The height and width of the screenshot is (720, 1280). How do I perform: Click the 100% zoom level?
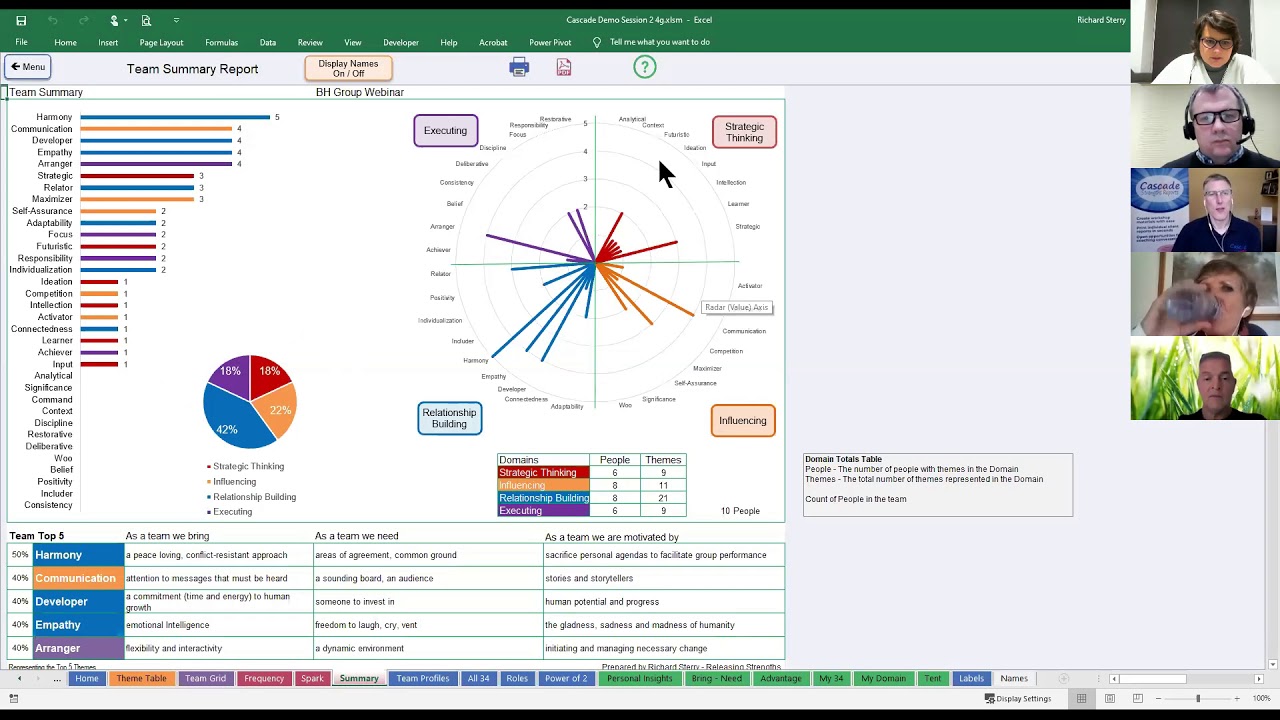click(x=1262, y=699)
